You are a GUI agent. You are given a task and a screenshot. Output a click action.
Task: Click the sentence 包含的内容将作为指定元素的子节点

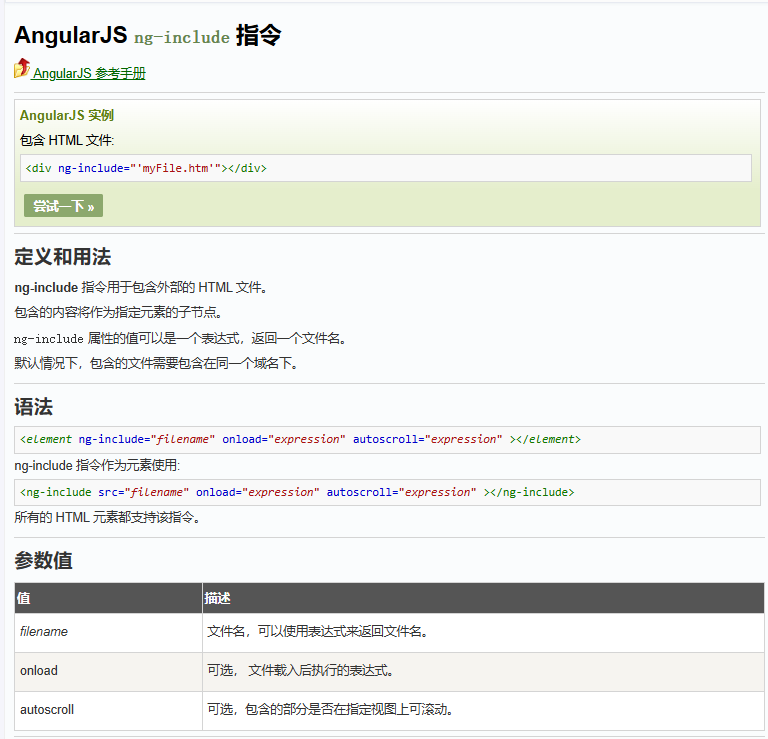tap(119, 312)
